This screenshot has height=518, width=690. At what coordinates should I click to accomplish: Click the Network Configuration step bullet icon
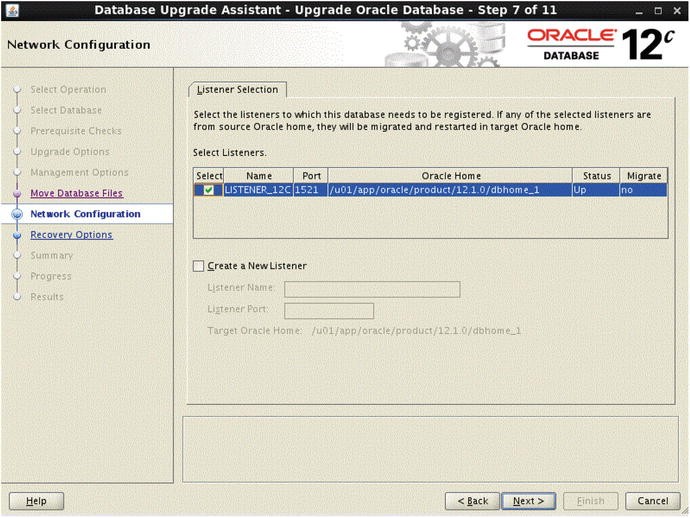pos(17,214)
